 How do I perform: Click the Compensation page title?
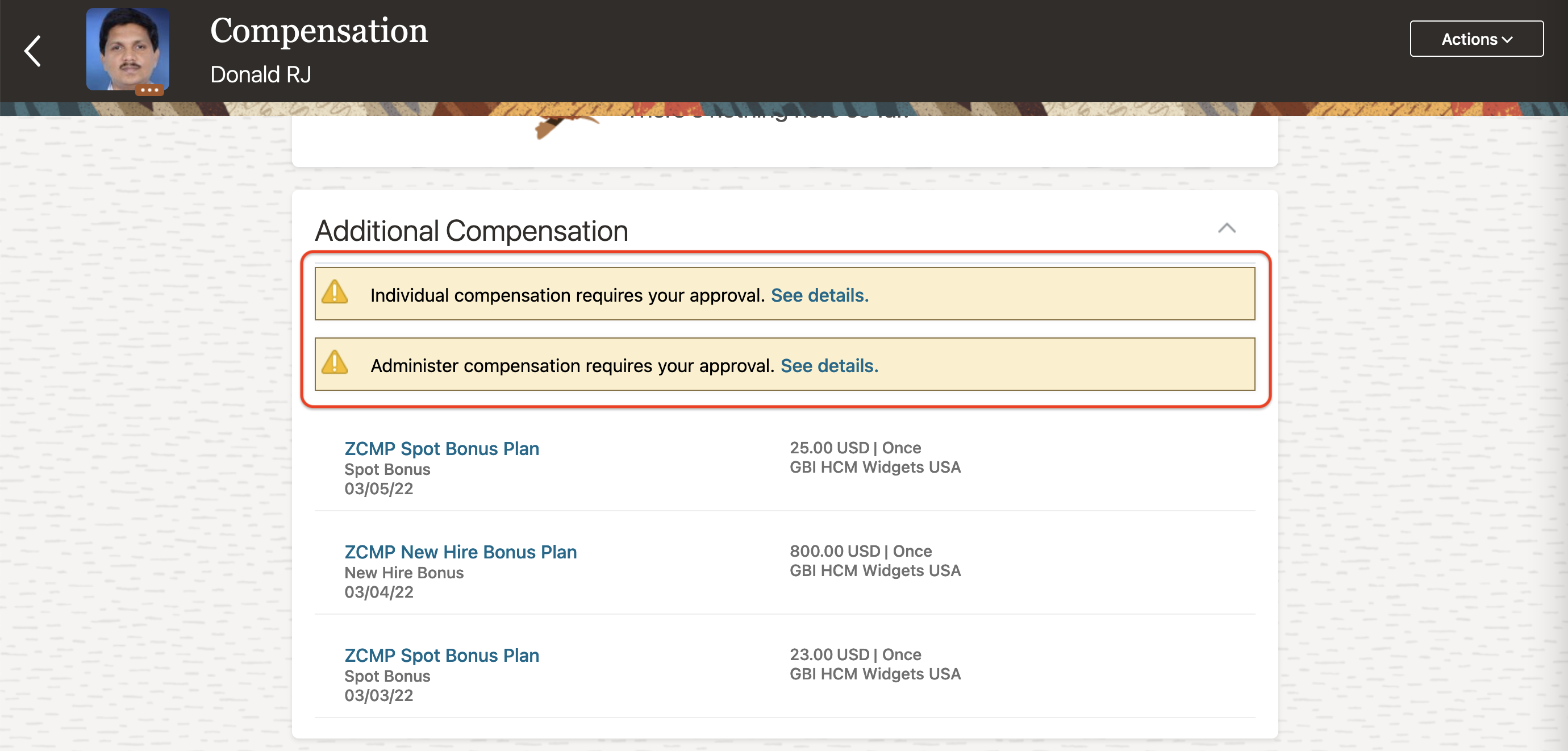(x=319, y=31)
